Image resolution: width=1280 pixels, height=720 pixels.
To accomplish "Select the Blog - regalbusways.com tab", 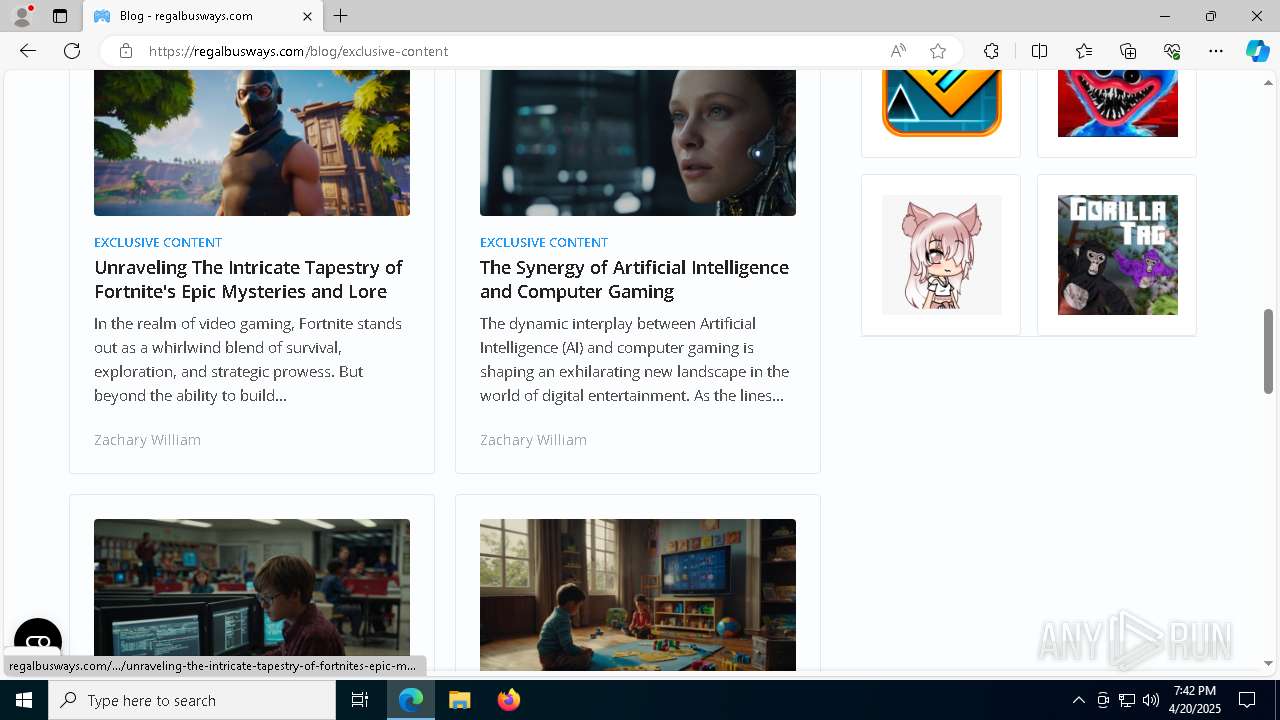I will coord(203,16).
